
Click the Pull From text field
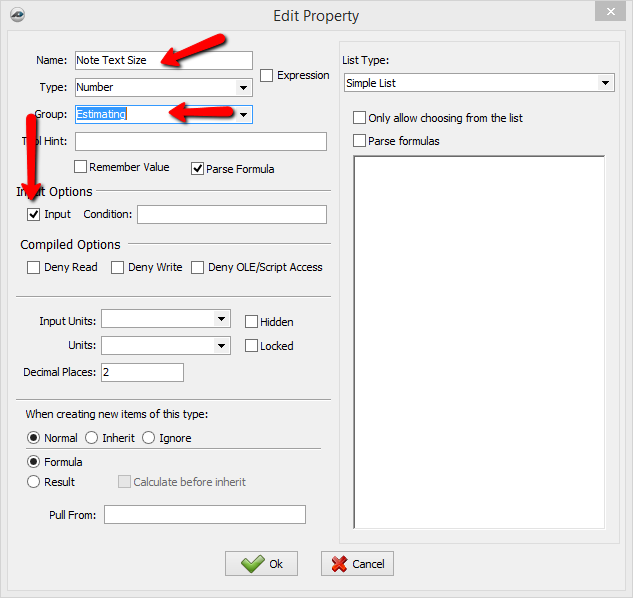(x=205, y=514)
